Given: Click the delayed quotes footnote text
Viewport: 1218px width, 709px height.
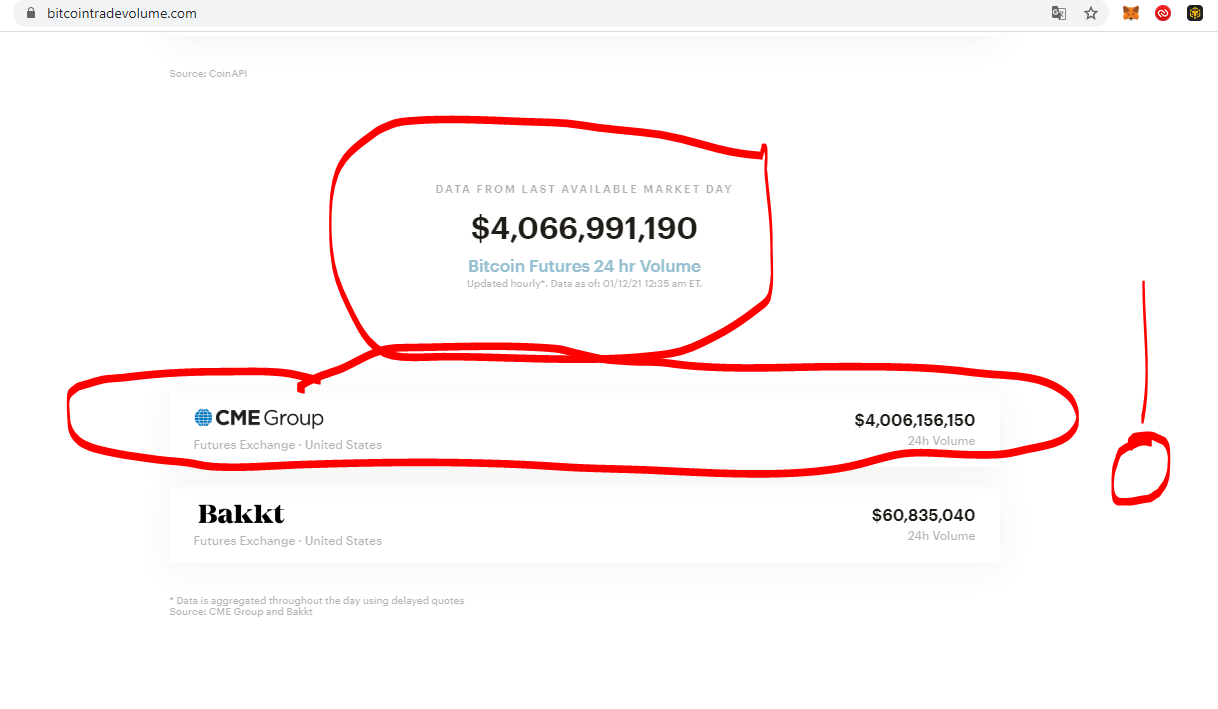Looking at the screenshot, I should click(316, 600).
